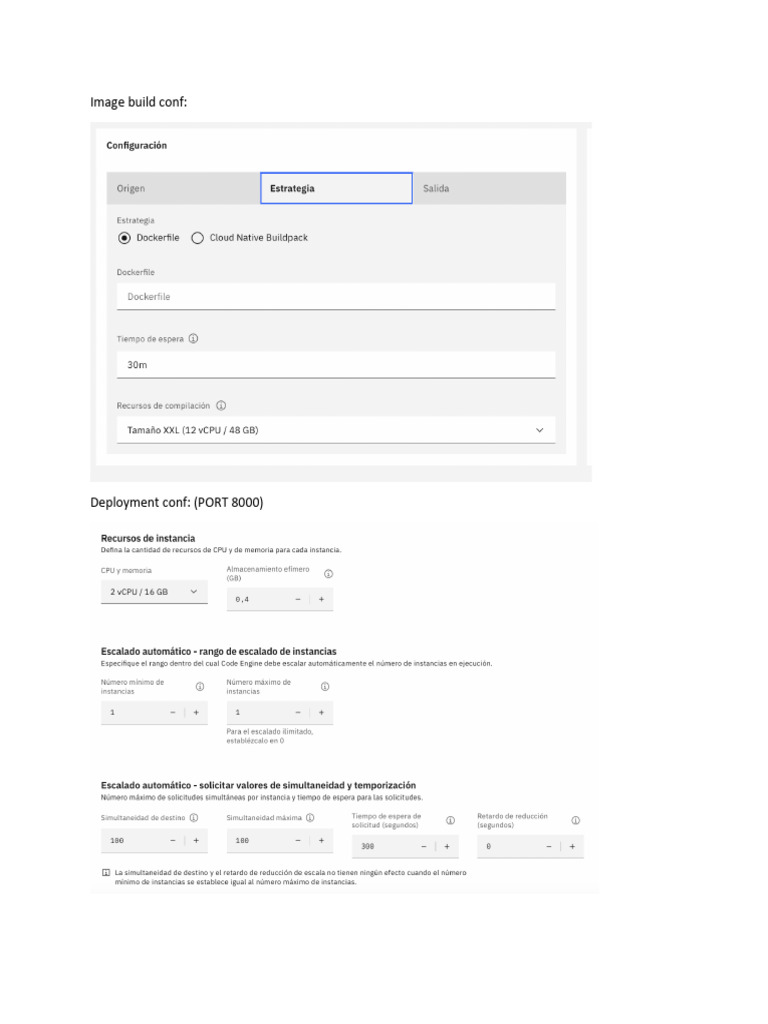Open the Recursos de compilación size dropdown

point(336,430)
